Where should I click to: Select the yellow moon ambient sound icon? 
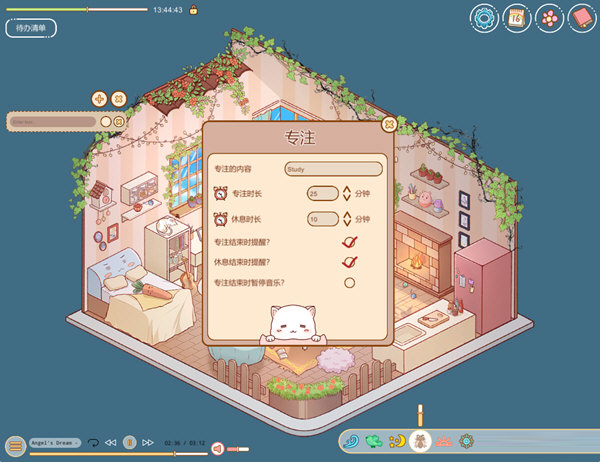tap(397, 440)
